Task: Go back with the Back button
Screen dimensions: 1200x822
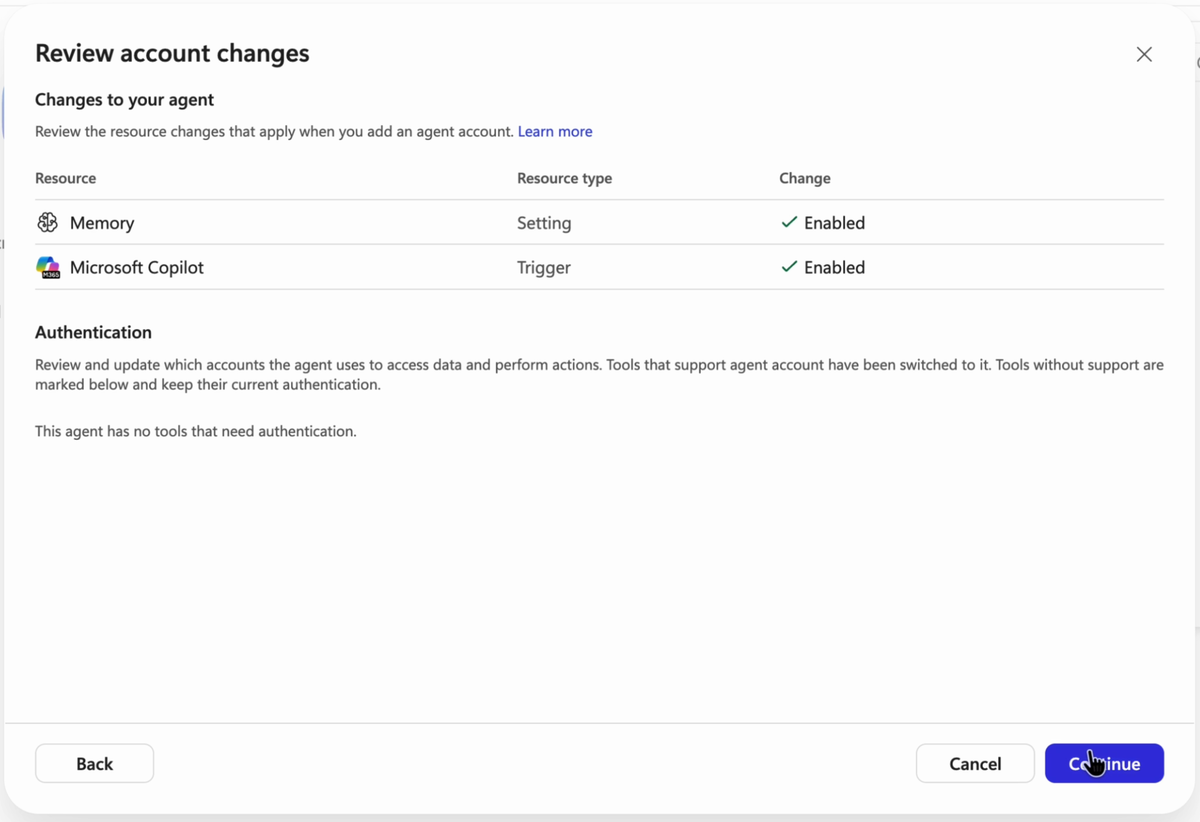Action: (x=94, y=763)
